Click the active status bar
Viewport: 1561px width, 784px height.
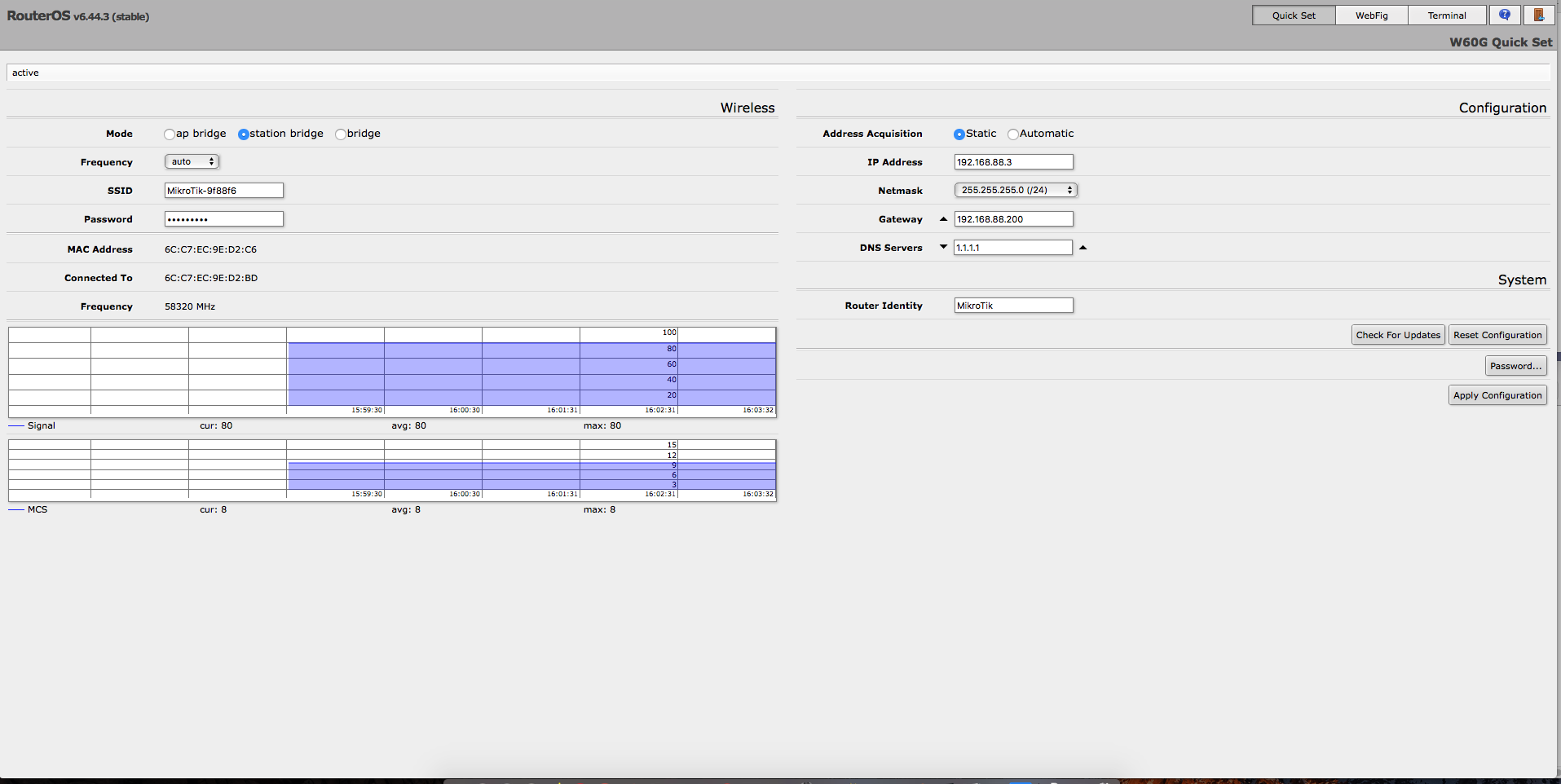coord(778,73)
